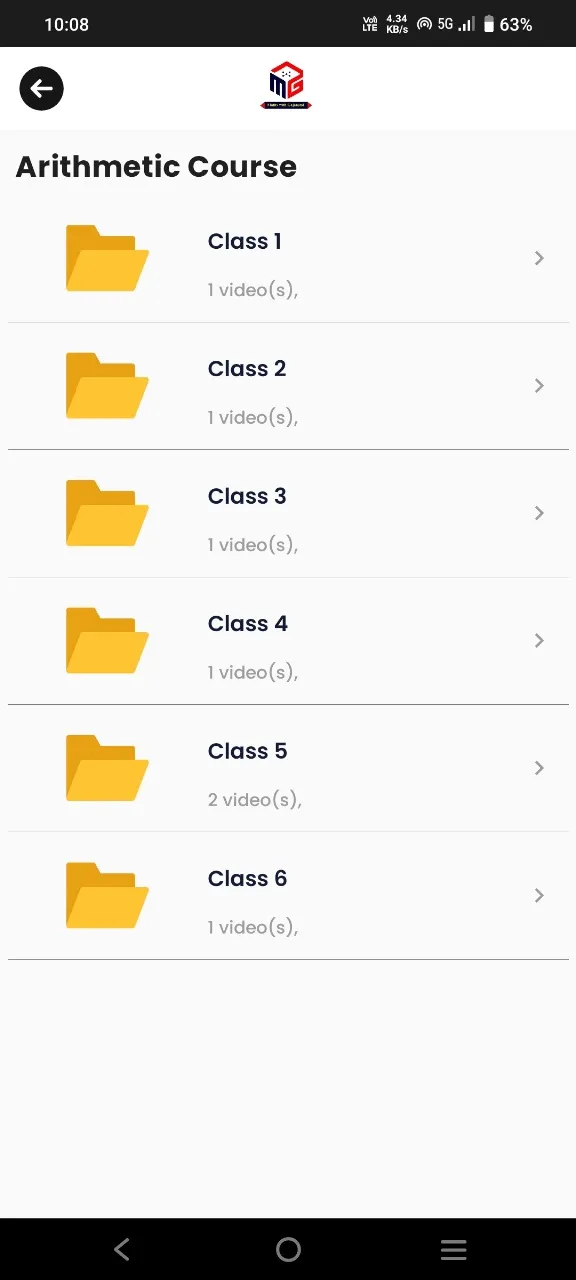Tap Android home circle button
Viewport: 576px width, 1280px height.
click(288, 1249)
